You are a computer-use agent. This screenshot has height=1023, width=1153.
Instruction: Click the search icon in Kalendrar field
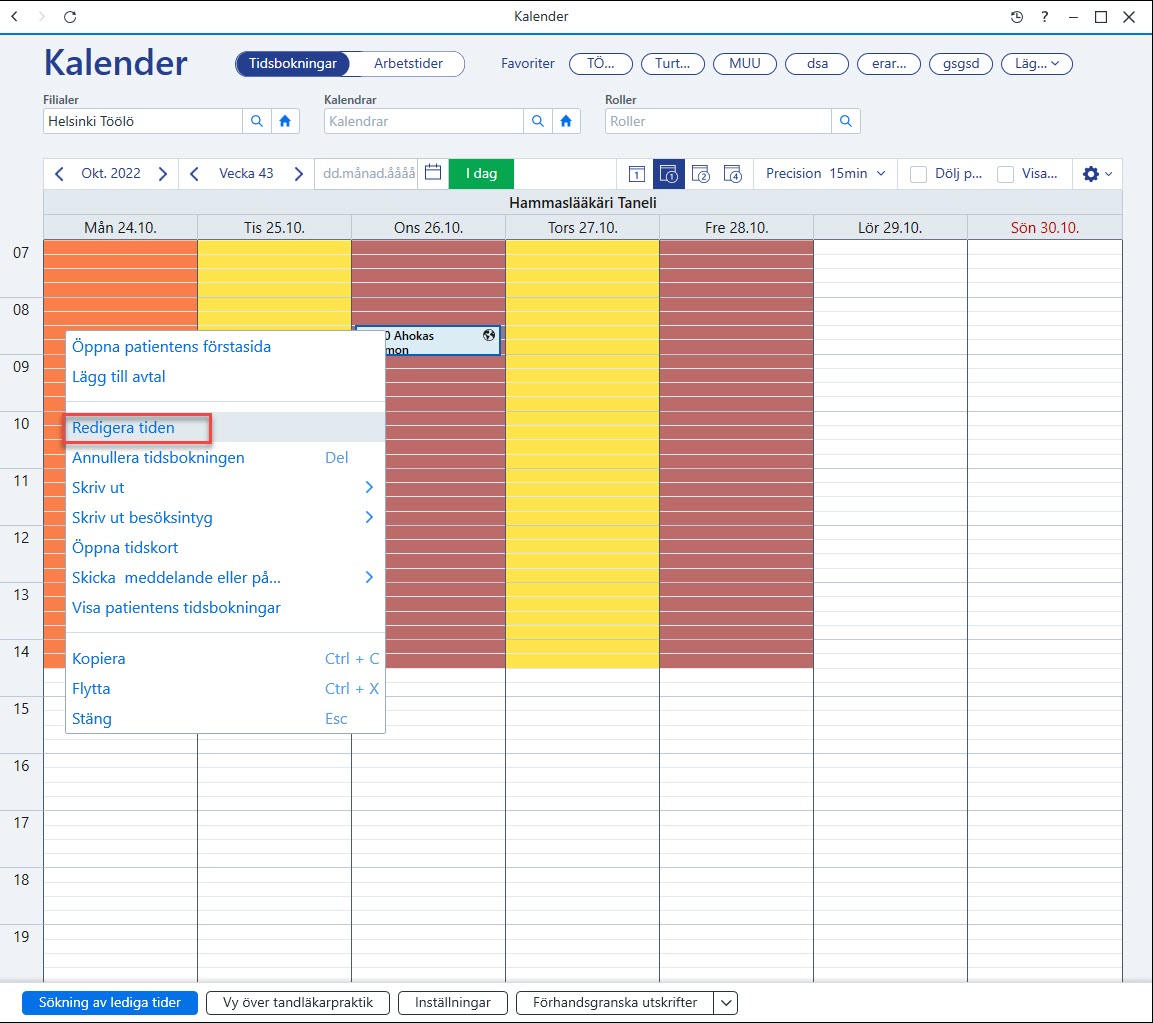(538, 121)
